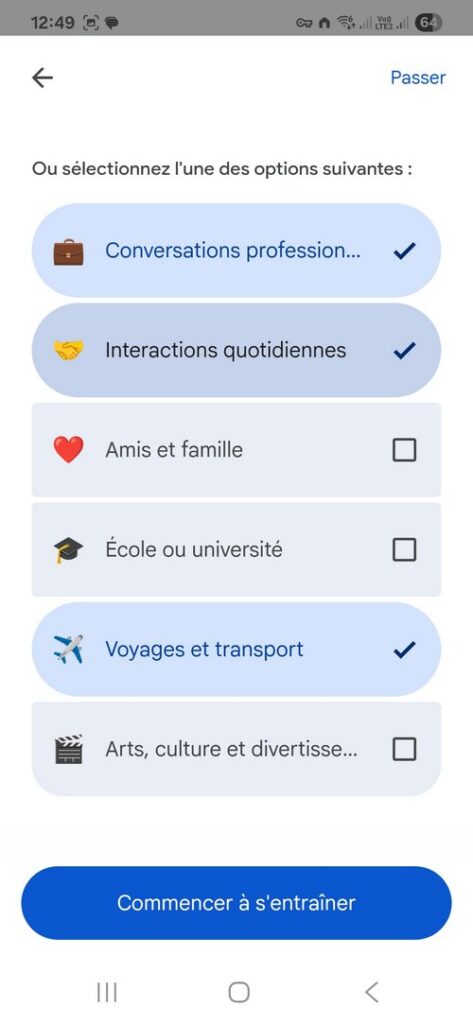Click the handshake icon for daily interactions

pyautogui.click(x=68, y=351)
